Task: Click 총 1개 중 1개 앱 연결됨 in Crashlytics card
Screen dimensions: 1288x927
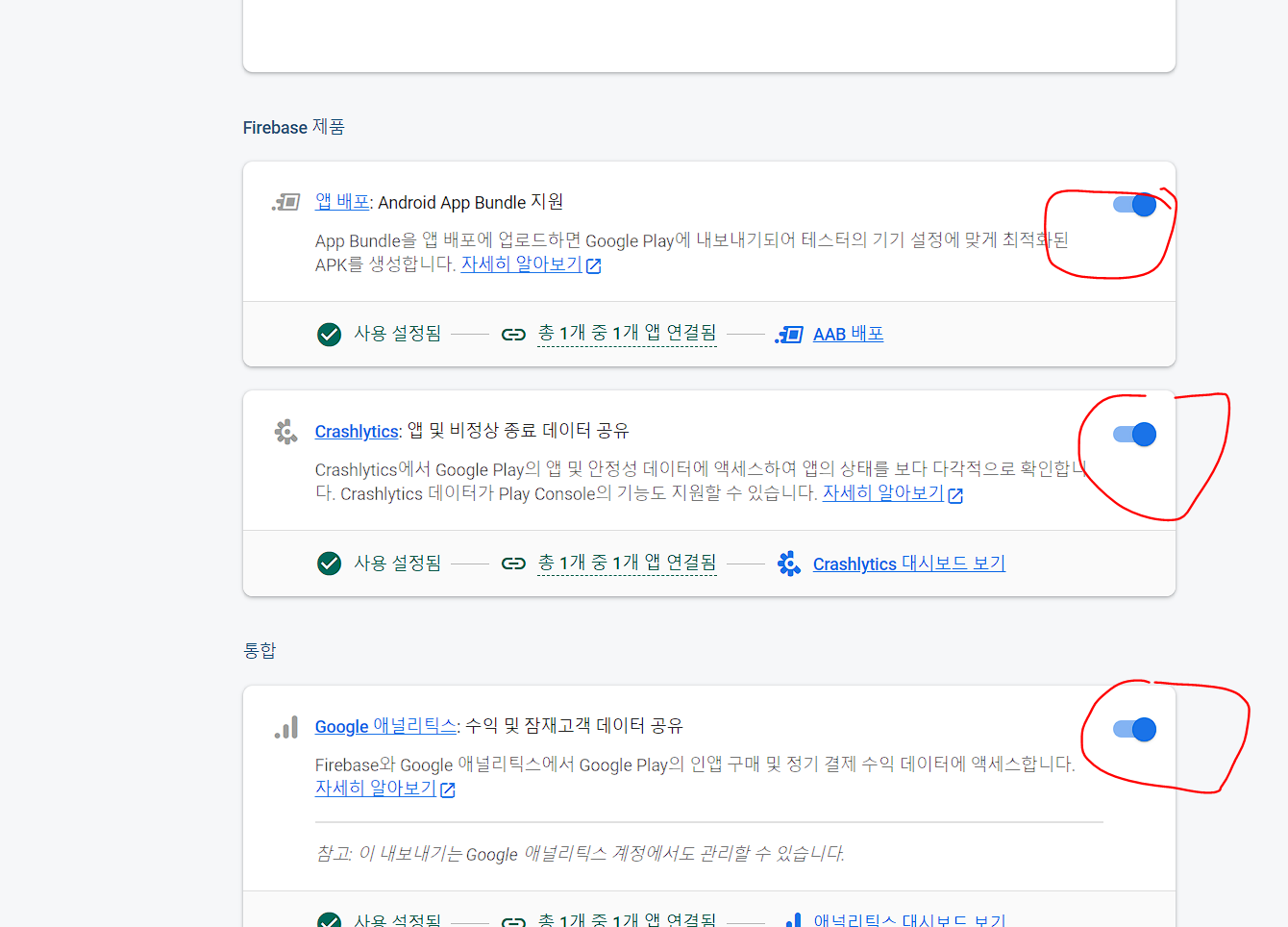Action: [627, 563]
